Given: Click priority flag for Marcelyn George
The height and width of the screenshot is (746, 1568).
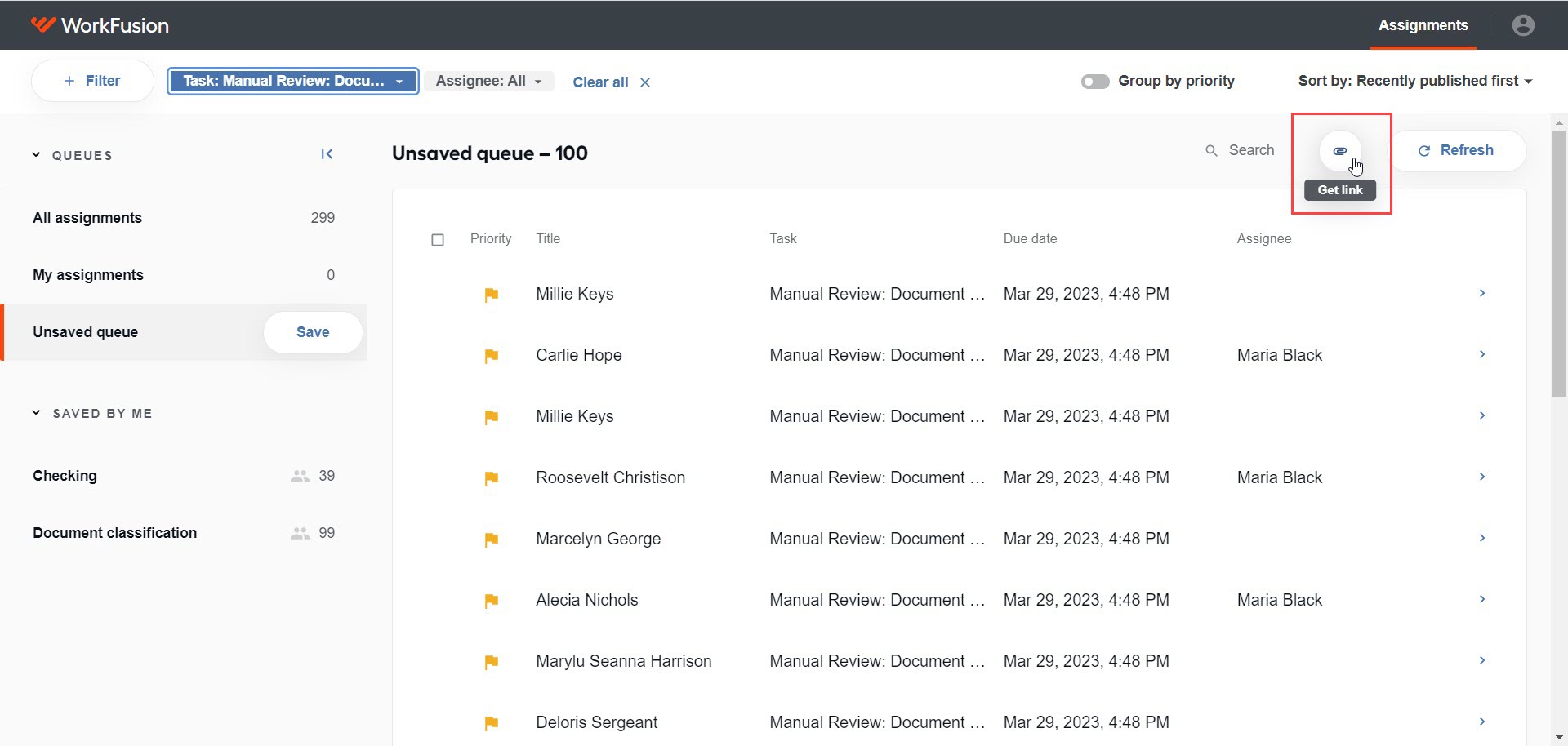Looking at the screenshot, I should tap(491, 540).
